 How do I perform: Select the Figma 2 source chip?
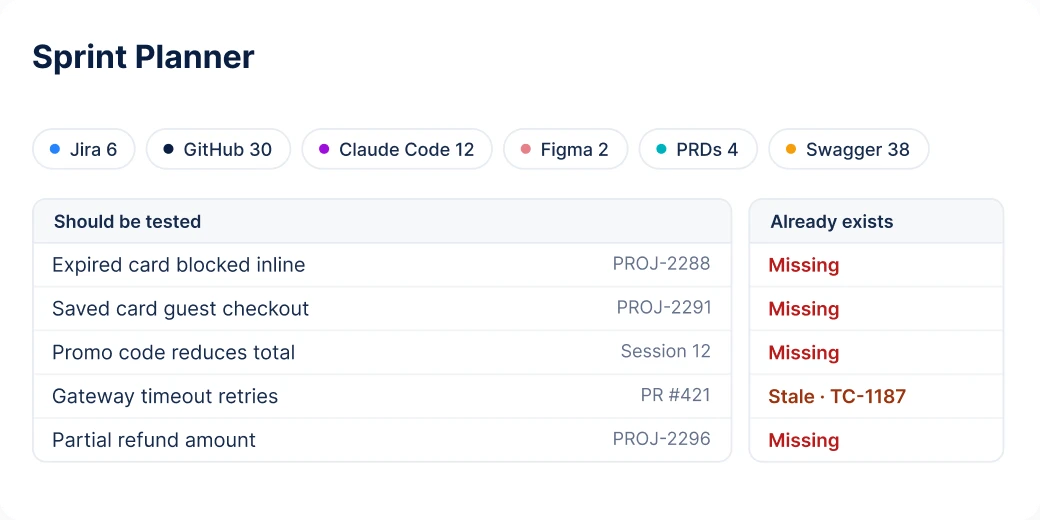click(565, 149)
